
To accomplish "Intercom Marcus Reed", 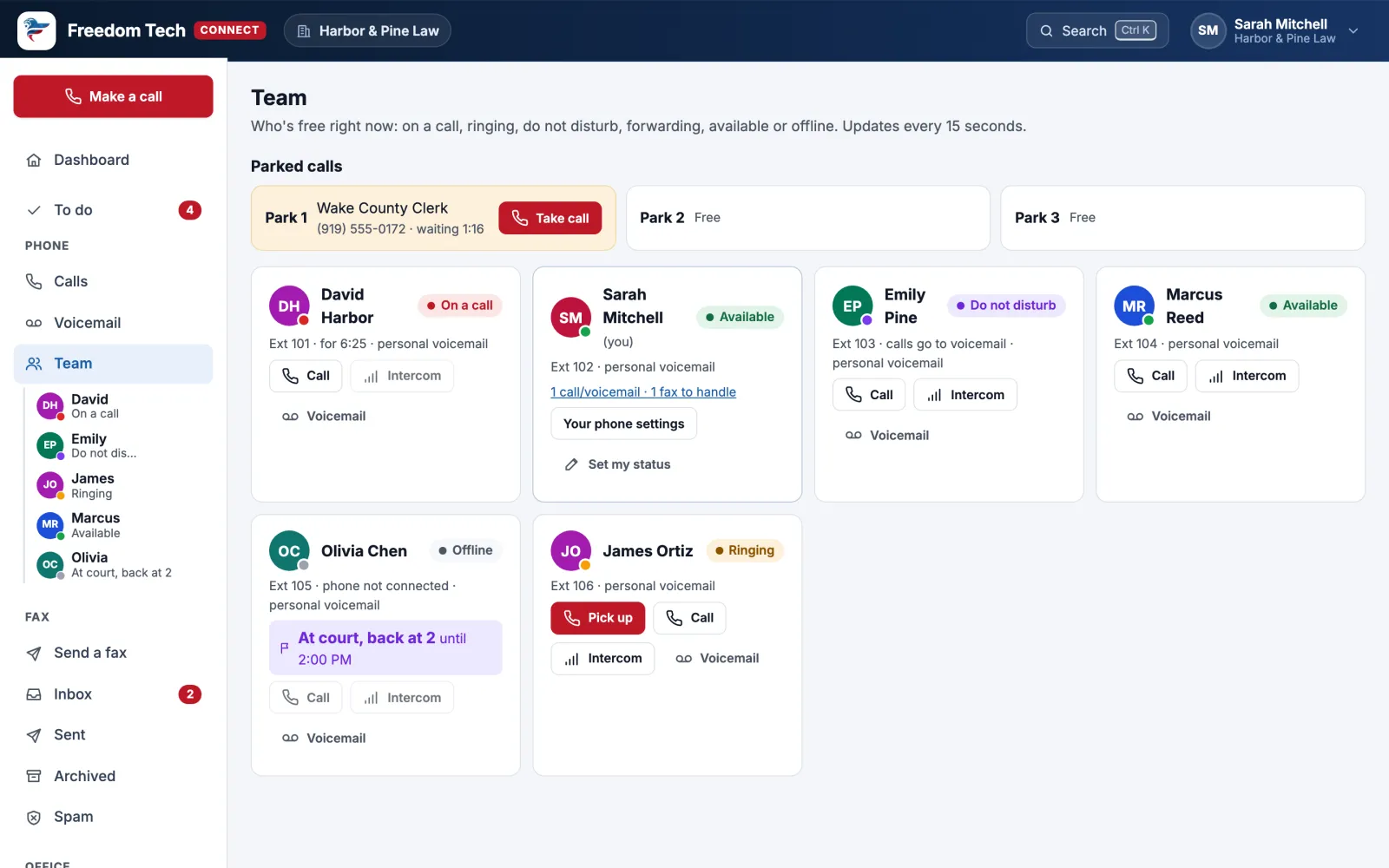I will 1247,376.
